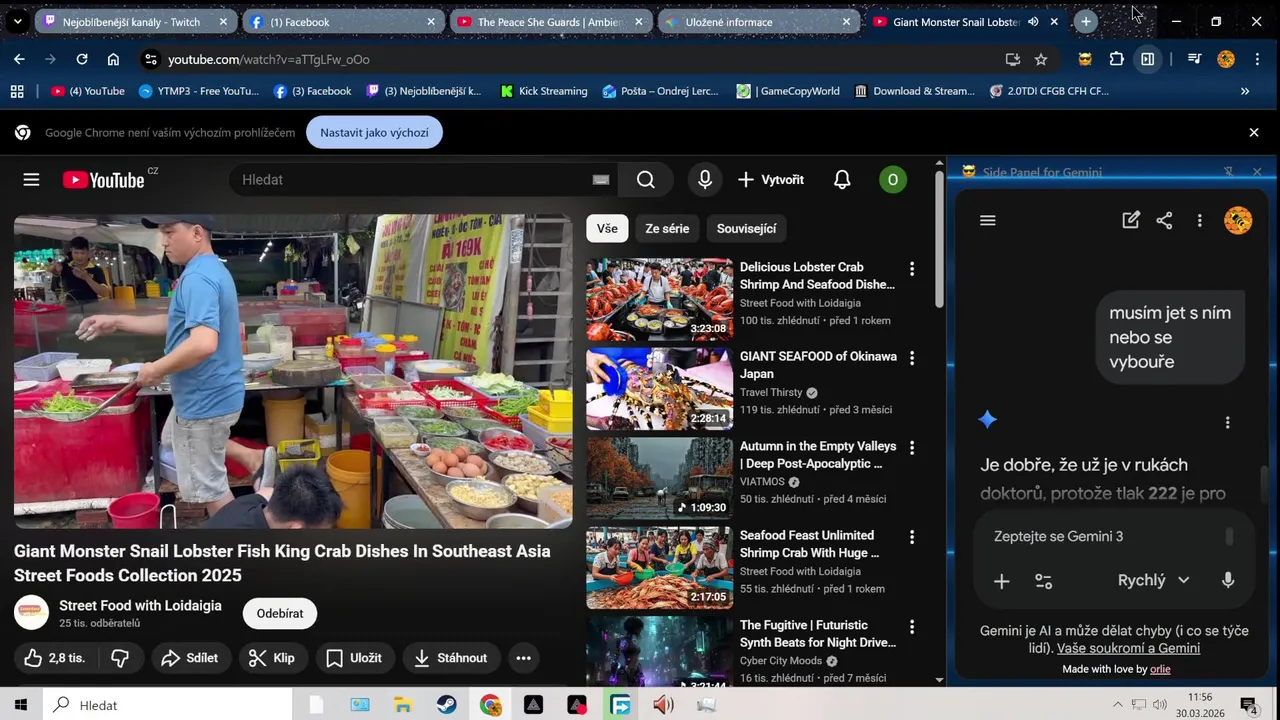
Task: Open the green account avatar menu
Action: click(x=892, y=180)
